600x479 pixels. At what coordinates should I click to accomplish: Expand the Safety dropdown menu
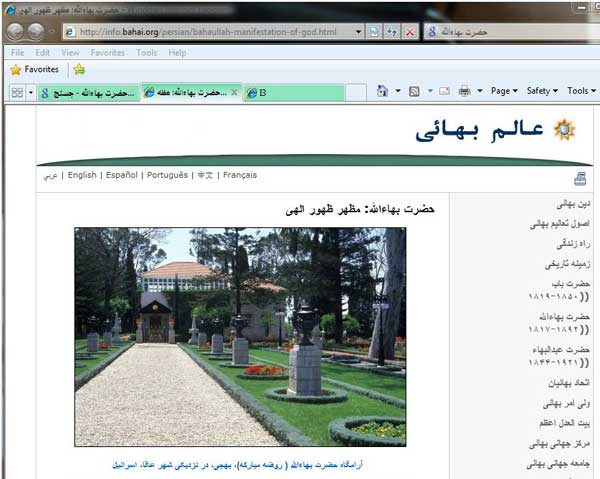(x=540, y=91)
